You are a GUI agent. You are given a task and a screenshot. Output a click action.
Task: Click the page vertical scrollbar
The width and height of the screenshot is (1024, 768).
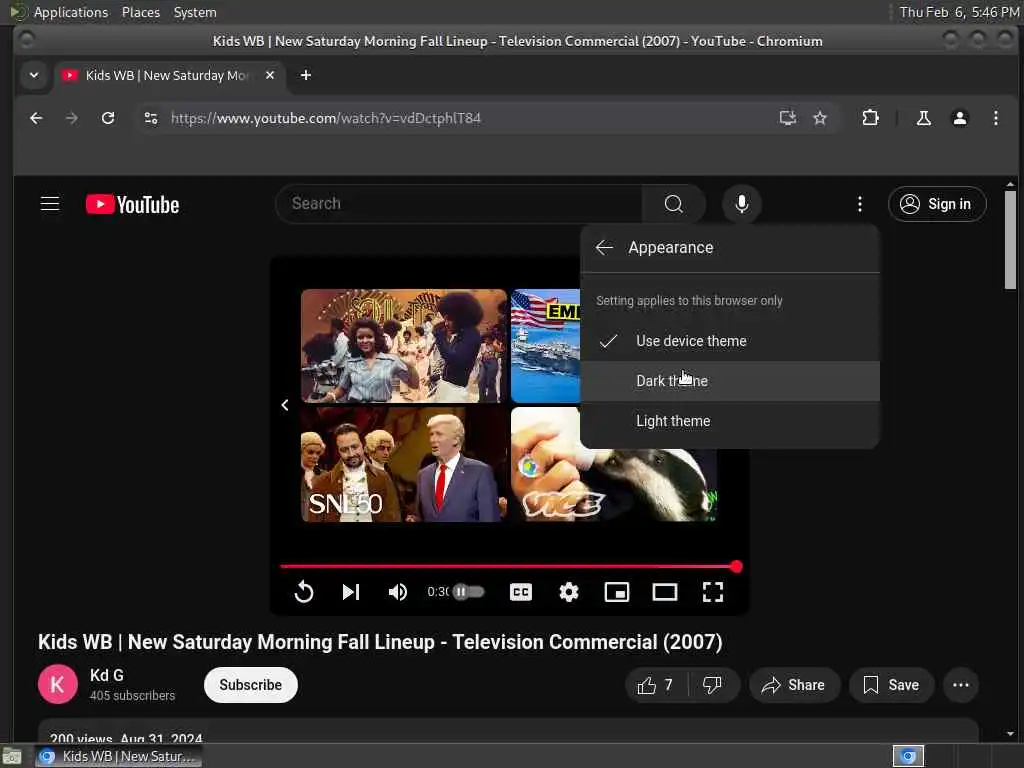[1010, 240]
